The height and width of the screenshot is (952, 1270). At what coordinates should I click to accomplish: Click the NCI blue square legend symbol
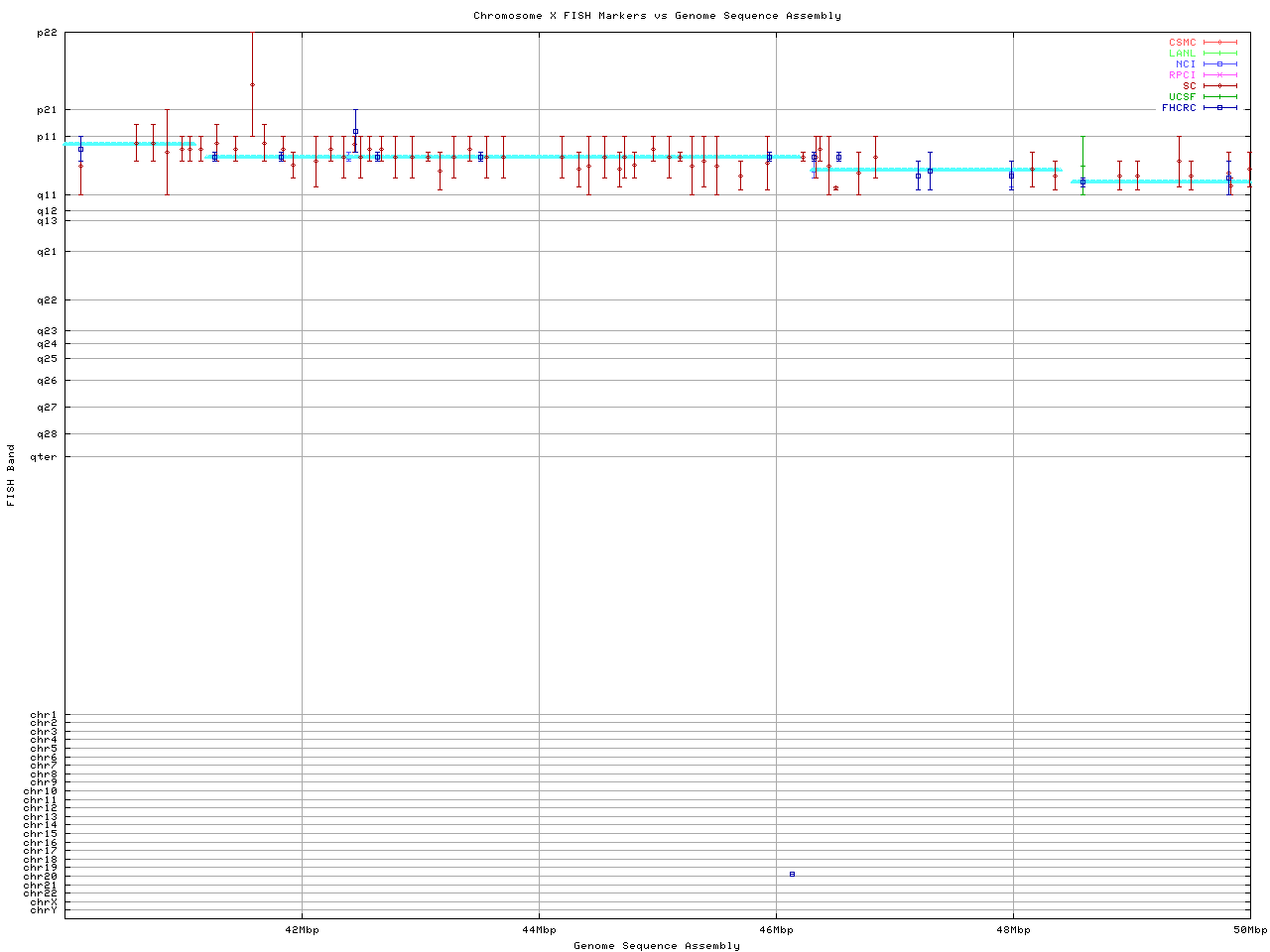(x=1219, y=63)
